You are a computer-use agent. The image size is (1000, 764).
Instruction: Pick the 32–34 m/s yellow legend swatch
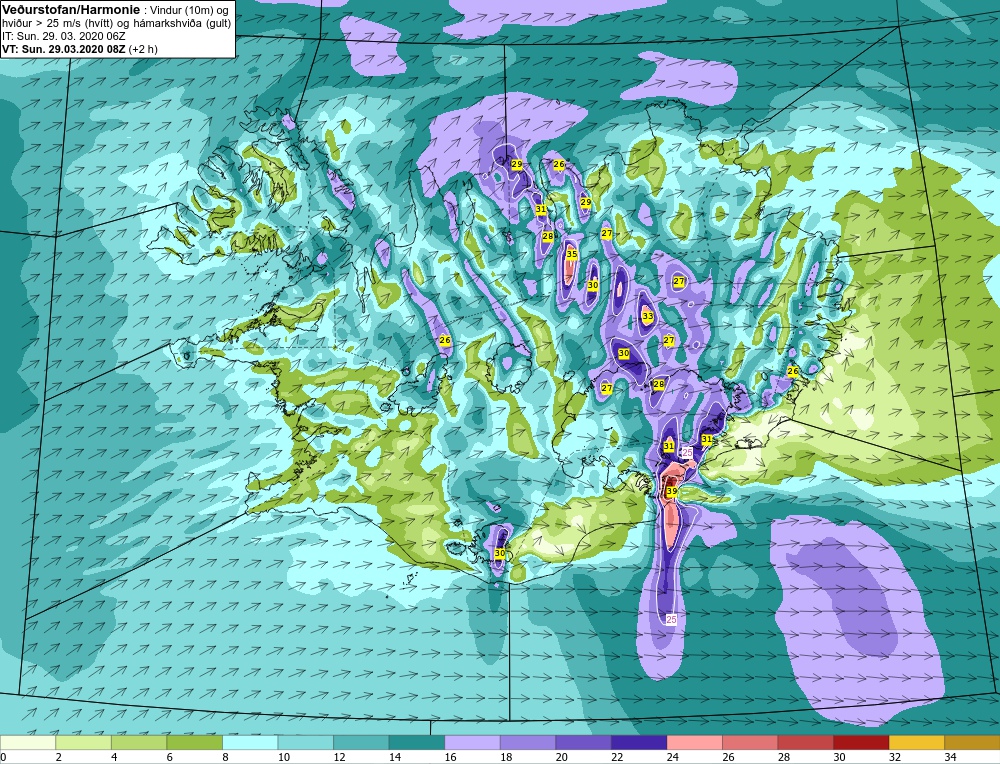coord(916,742)
